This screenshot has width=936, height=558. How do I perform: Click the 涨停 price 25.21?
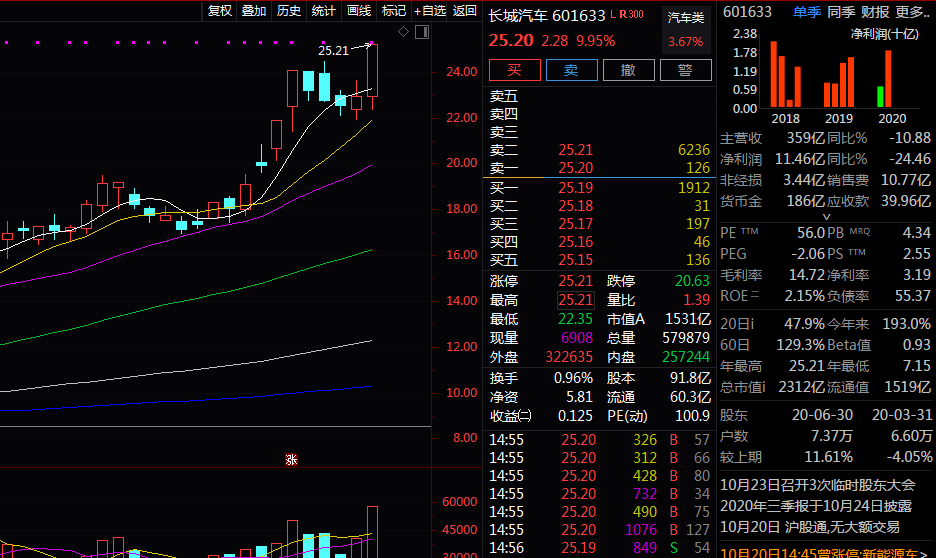[575, 280]
